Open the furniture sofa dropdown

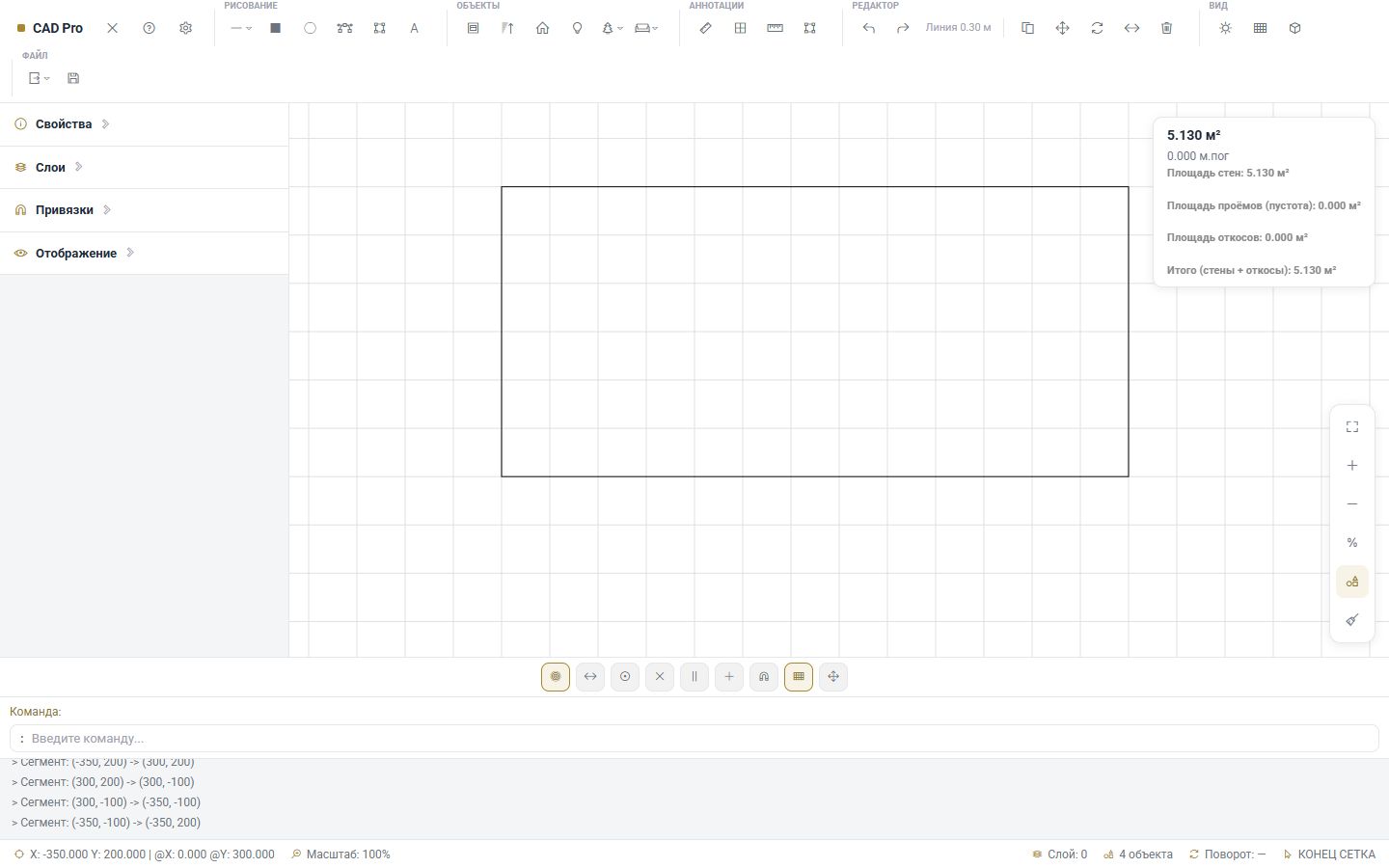click(647, 28)
